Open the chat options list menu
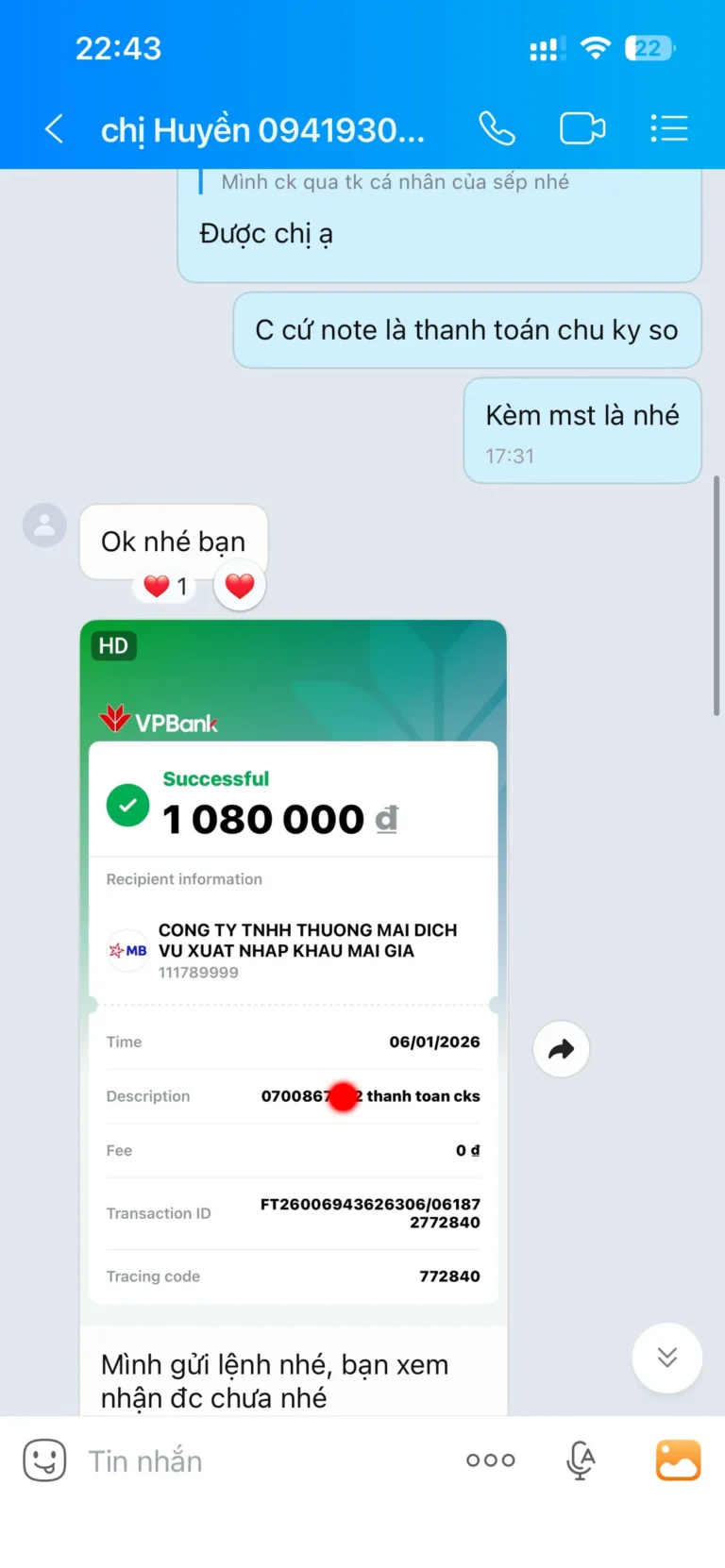The width and height of the screenshot is (725, 1568). 669,128
